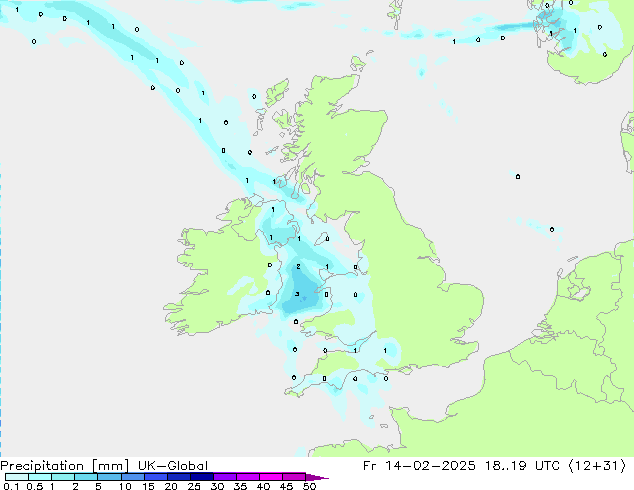Viewport: 634px width, 490px height.
Task: Click the '35' legend tick label
Action: click(240, 486)
